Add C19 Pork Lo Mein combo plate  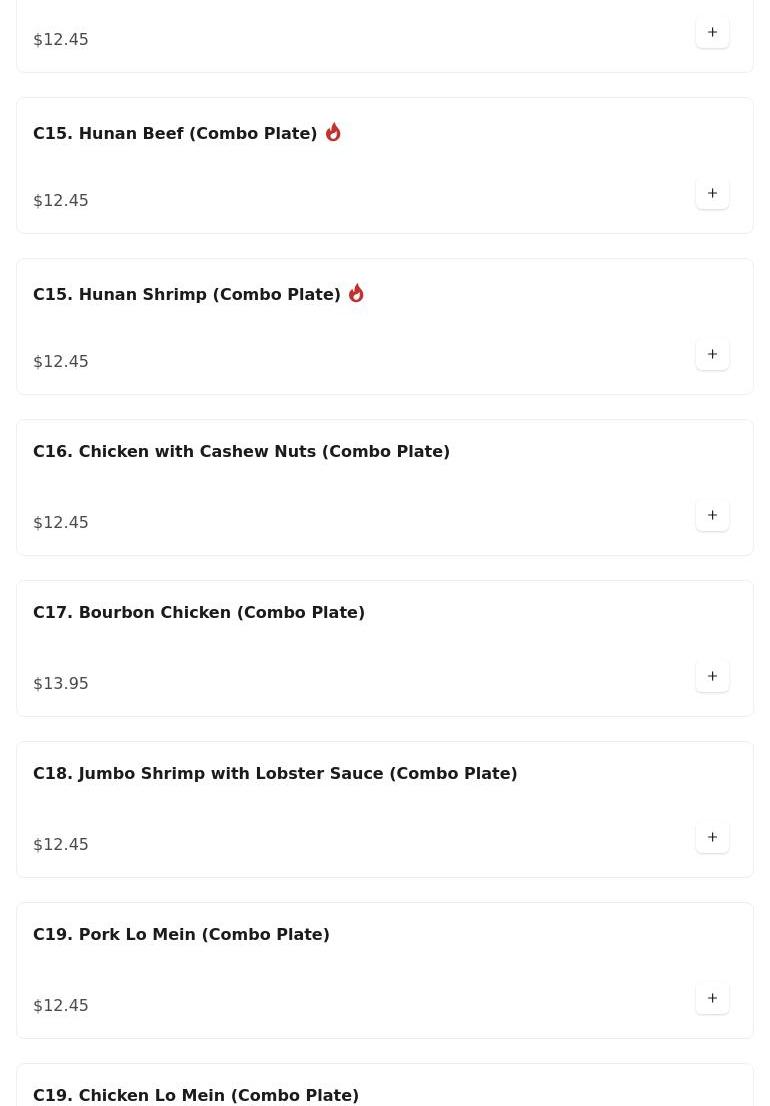coord(712,998)
